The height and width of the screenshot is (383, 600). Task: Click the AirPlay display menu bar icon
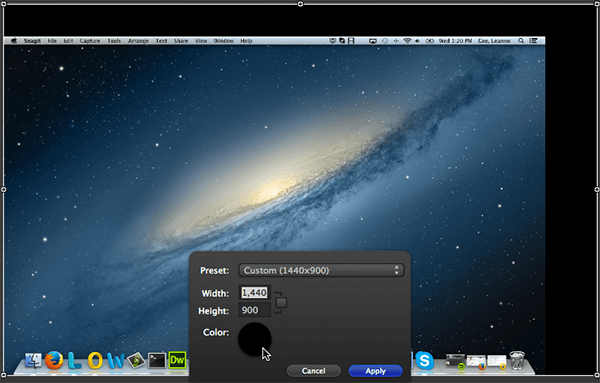(x=373, y=41)
